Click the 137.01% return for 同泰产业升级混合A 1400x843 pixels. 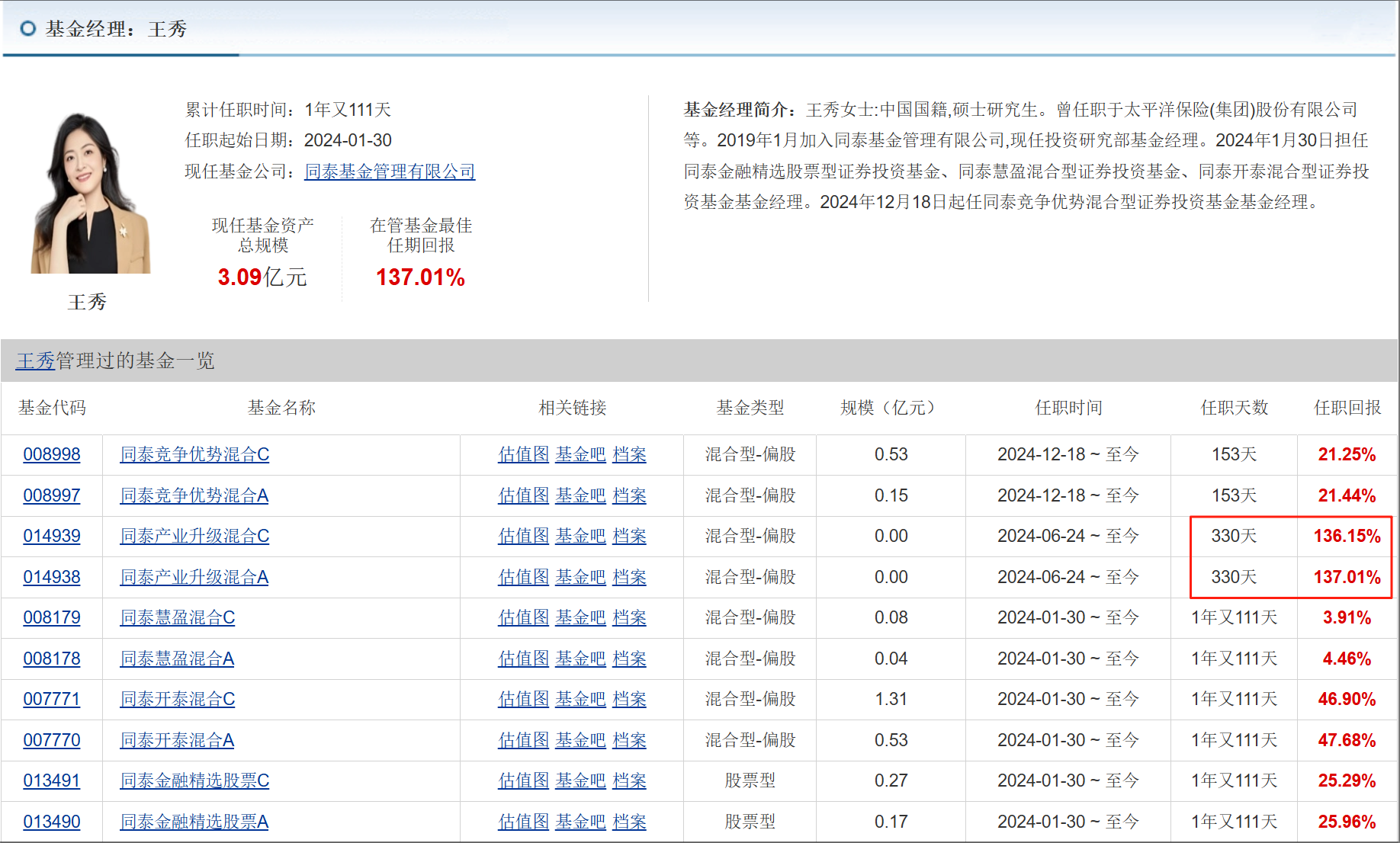click(1347, 577)
